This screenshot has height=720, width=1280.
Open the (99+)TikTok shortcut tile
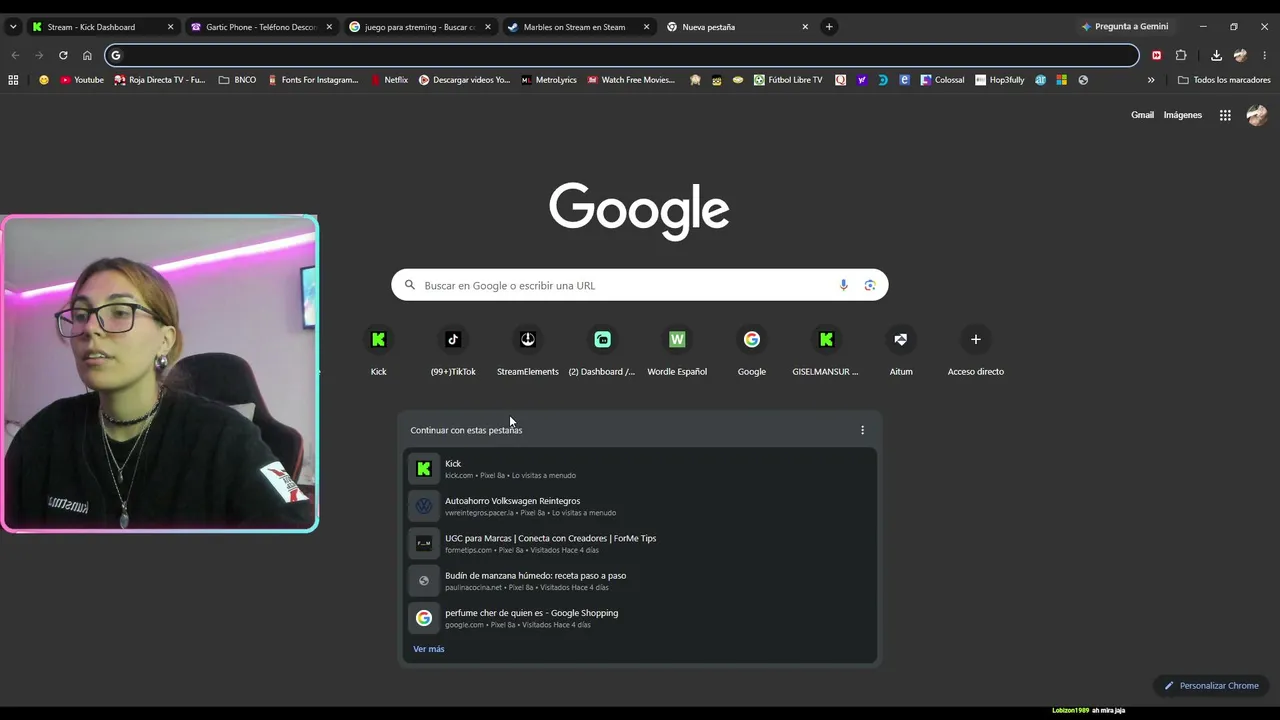(453, 352)
